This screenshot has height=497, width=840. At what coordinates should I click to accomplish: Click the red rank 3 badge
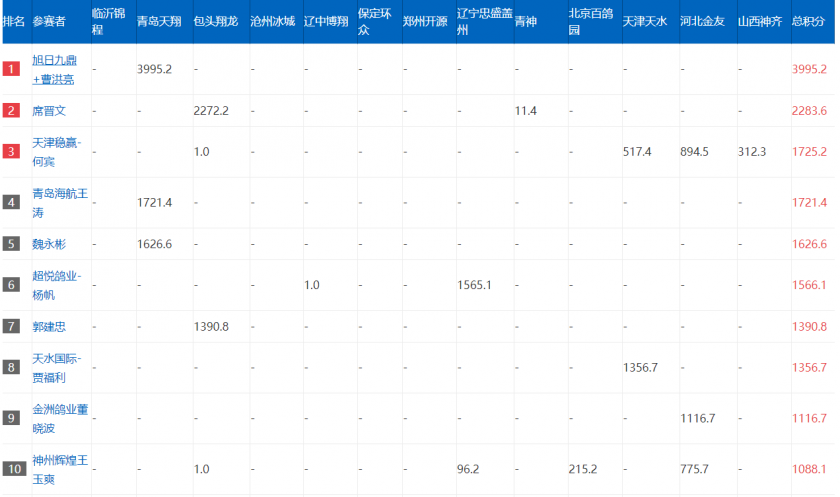point(11,151)
